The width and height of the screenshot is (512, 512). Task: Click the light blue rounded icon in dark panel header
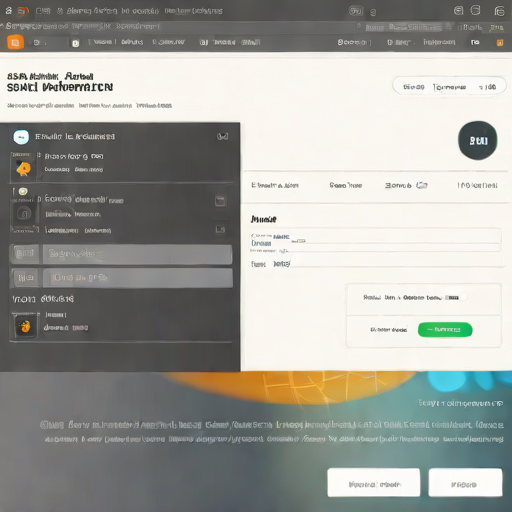(21, 137)
